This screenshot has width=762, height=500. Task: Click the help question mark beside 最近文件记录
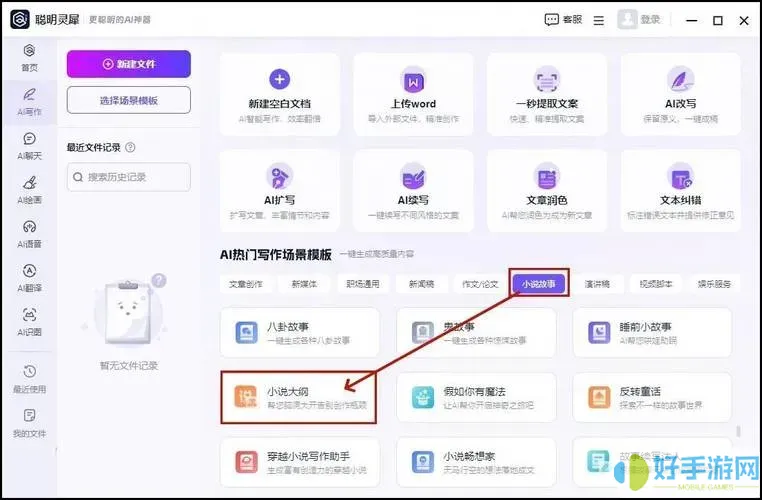(130, 147)
